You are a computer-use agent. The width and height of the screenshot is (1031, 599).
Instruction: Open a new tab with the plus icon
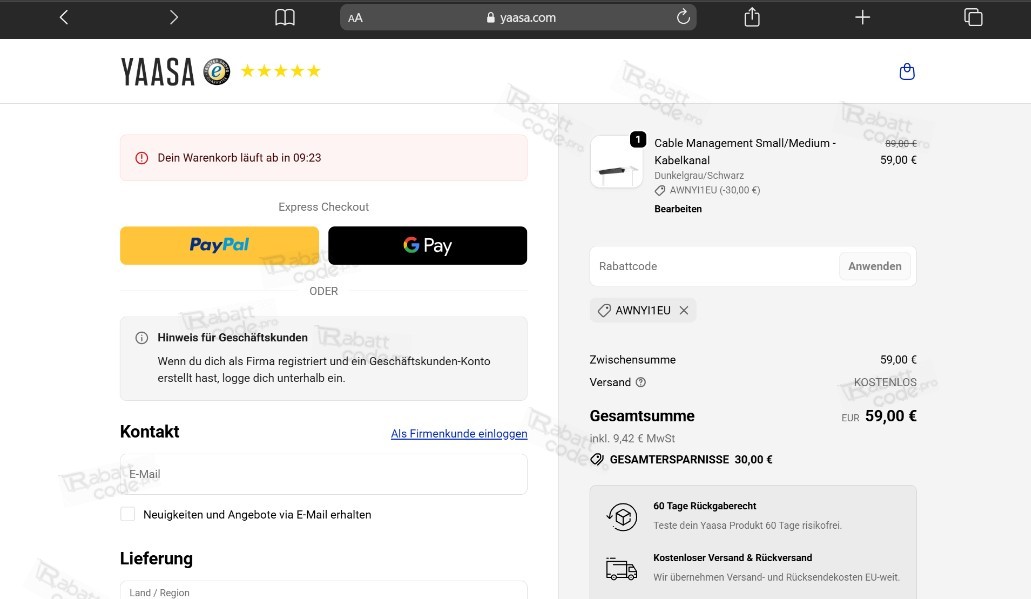point(863,18)
